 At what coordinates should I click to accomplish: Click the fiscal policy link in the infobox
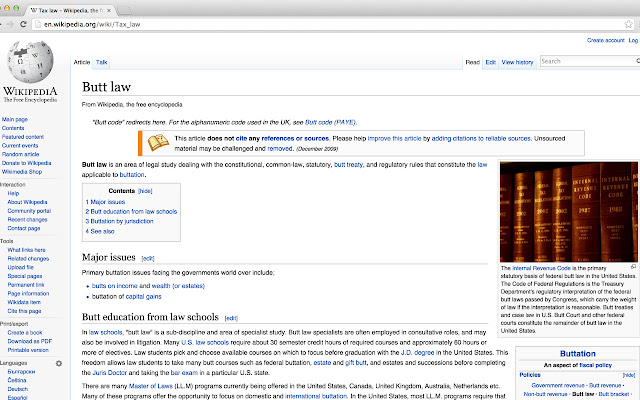point(596,365)
